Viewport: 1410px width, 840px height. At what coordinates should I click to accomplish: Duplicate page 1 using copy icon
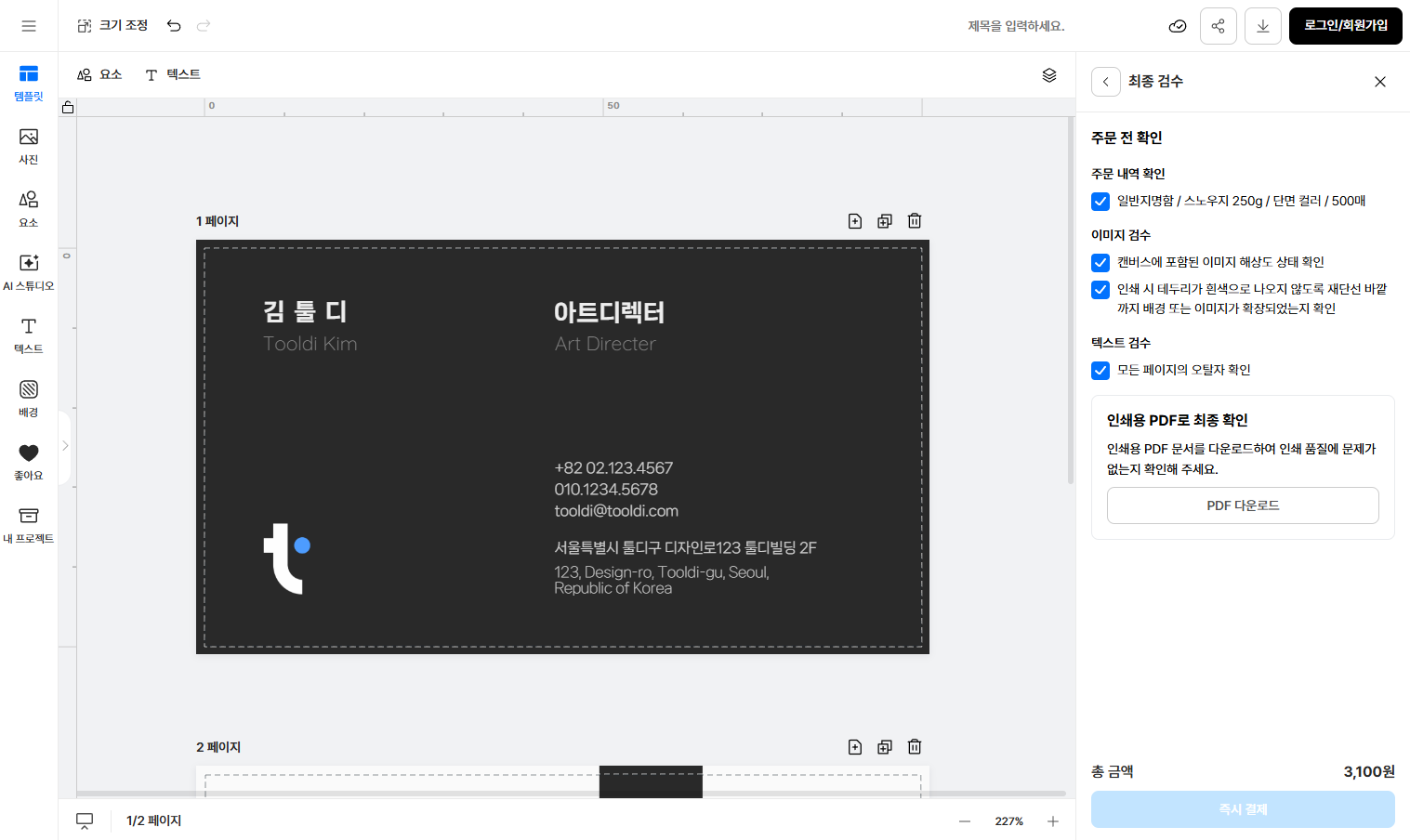pyautogui.click(x=884, y=221)
